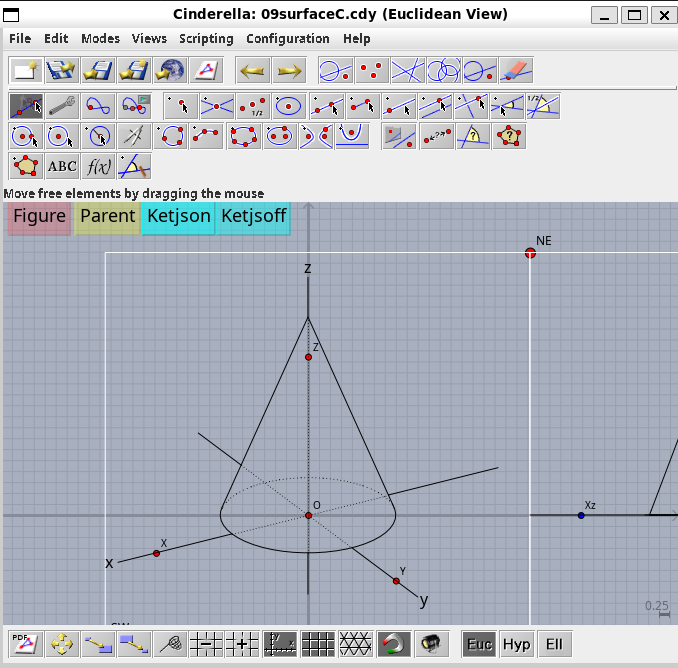Create a new construction file
This screenshot has width=678, height=668.
[26, 70]
